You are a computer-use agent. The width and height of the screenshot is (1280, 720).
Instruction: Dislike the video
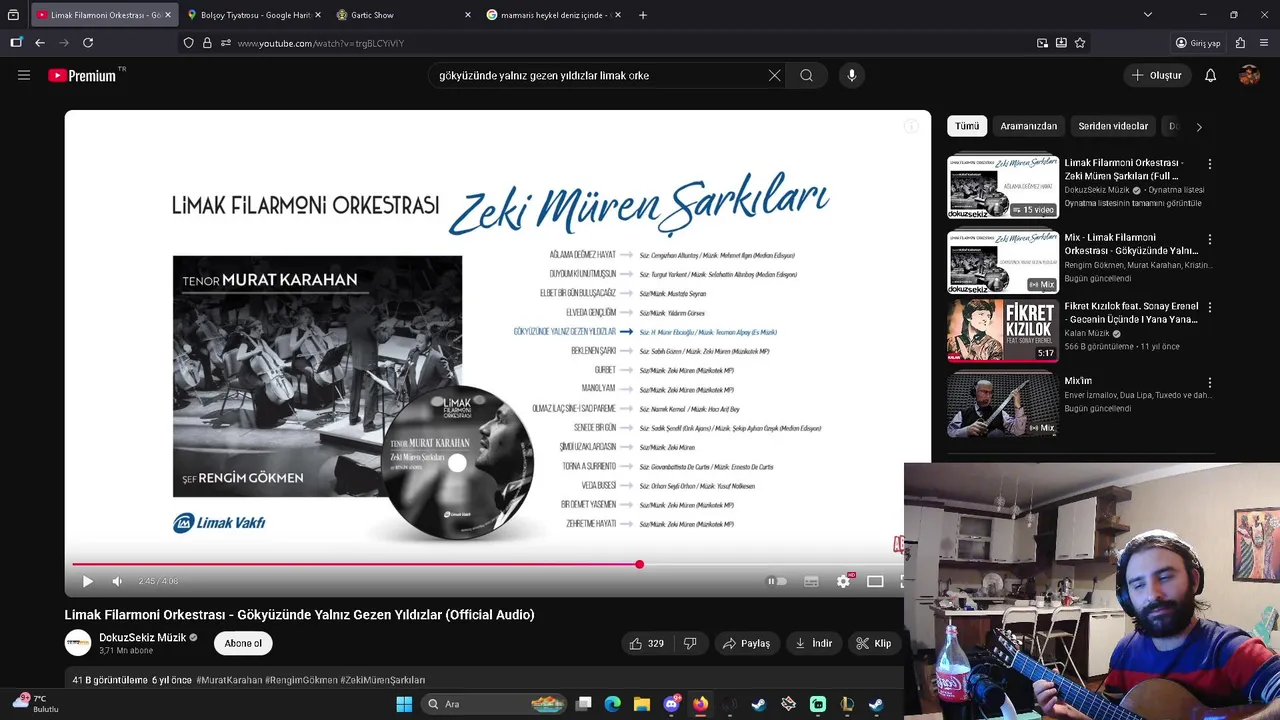click(690, 643)
